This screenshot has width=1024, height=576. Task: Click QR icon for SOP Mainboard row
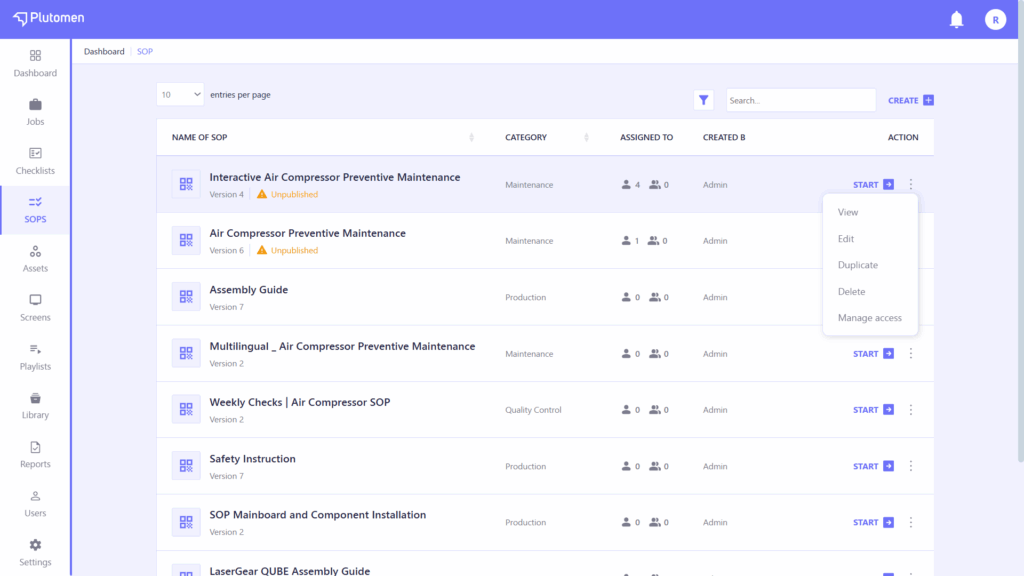(186, 522)
